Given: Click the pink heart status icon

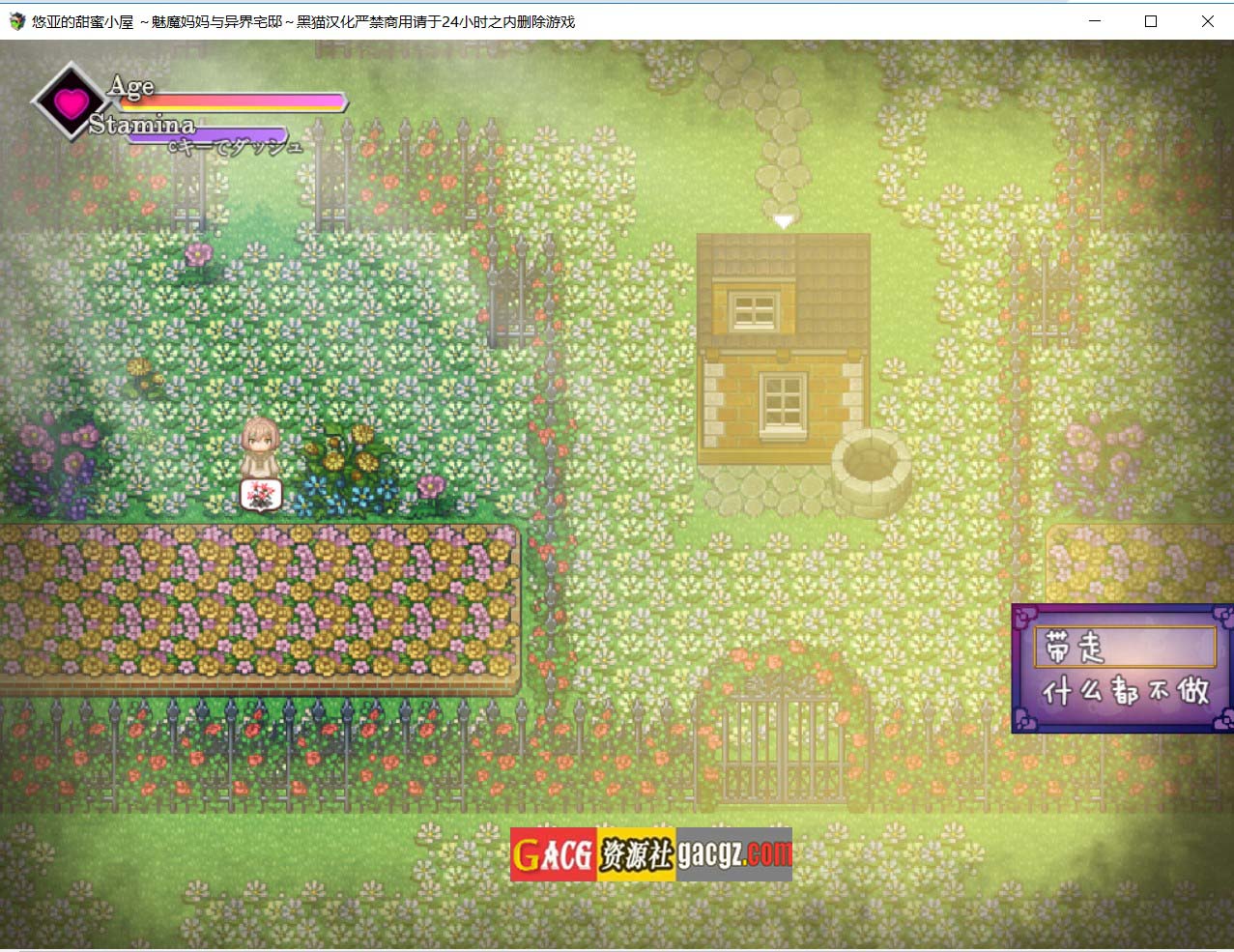Looking at the screenshot, I should point(71,102).
